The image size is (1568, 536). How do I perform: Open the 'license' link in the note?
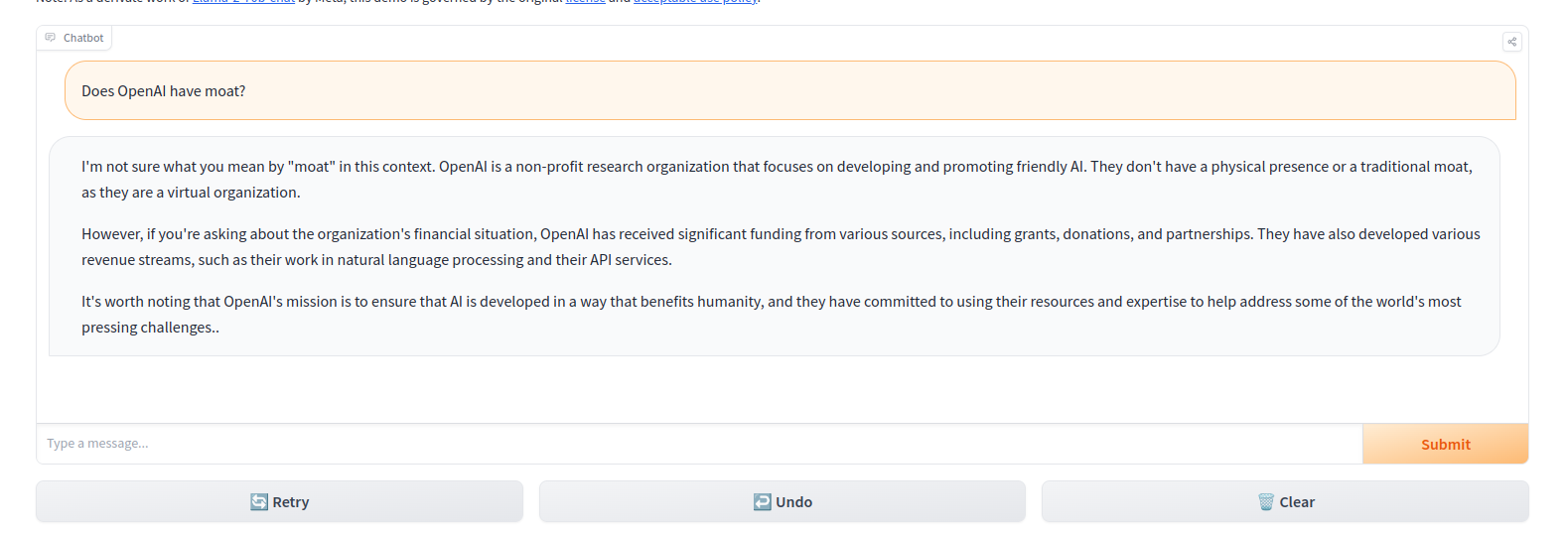coord(585,2)
